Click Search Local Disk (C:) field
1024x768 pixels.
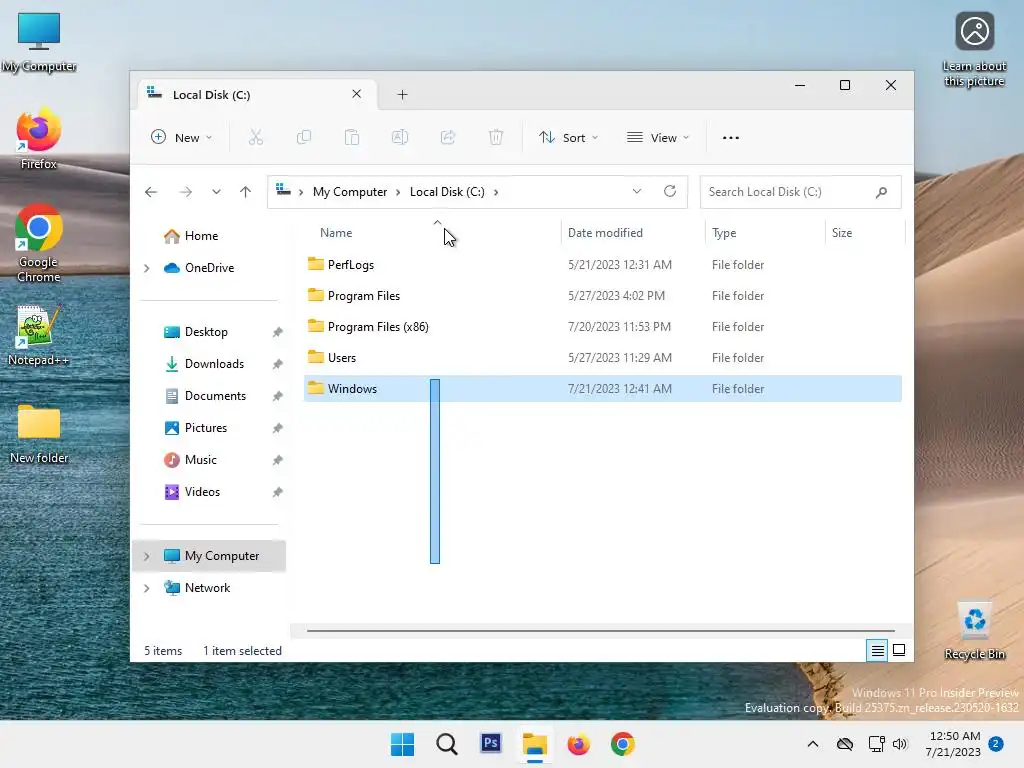[801, 192]
